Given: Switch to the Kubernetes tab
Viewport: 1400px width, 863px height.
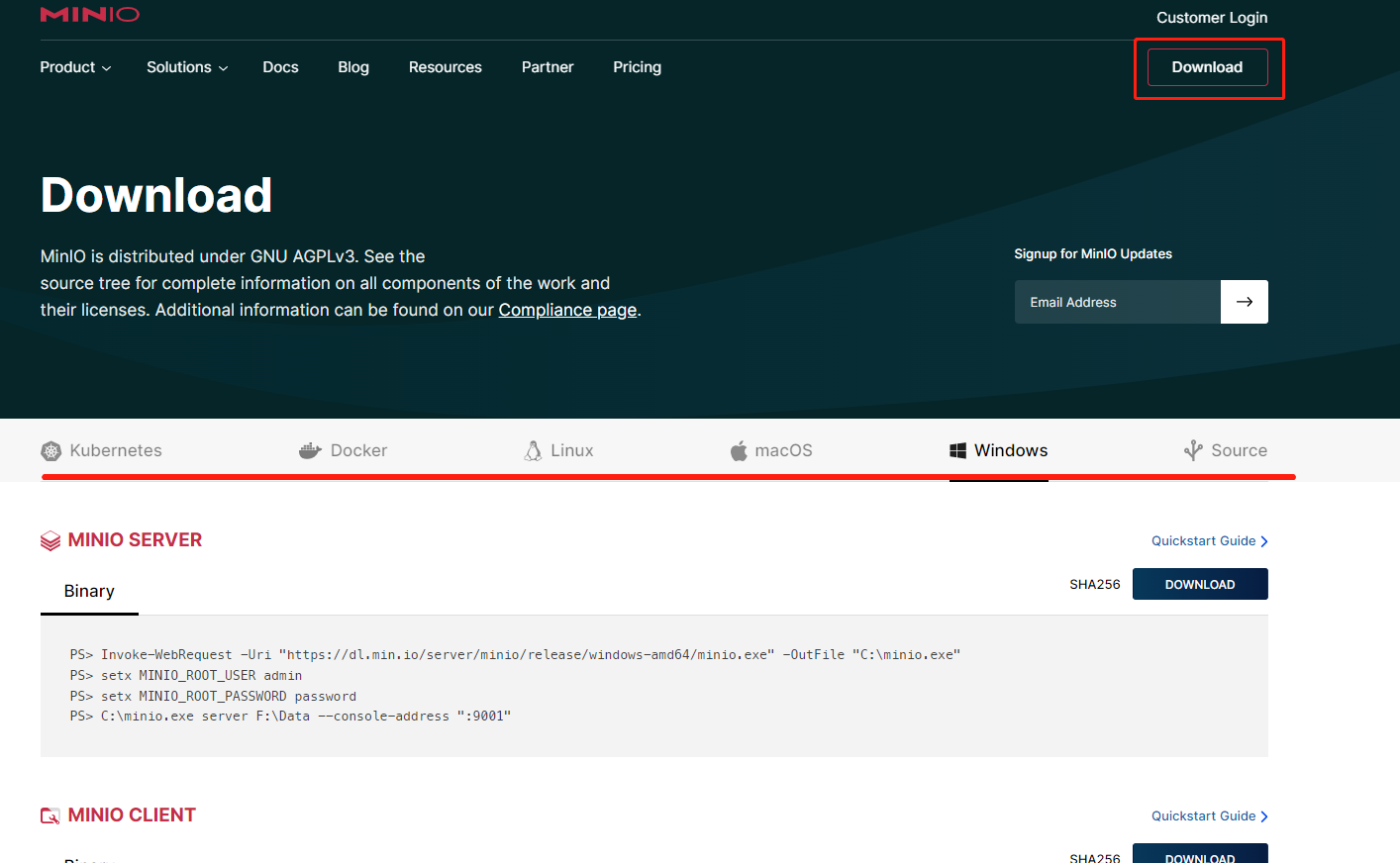Looking at the screenshot, I should [101, 450].
